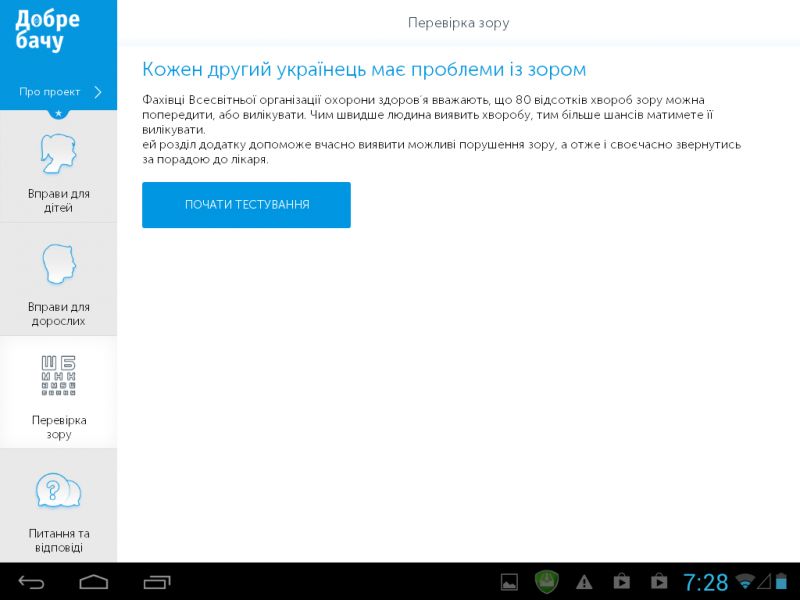
Task: Tap the Android back arrow
Action: tap(31, 582)
